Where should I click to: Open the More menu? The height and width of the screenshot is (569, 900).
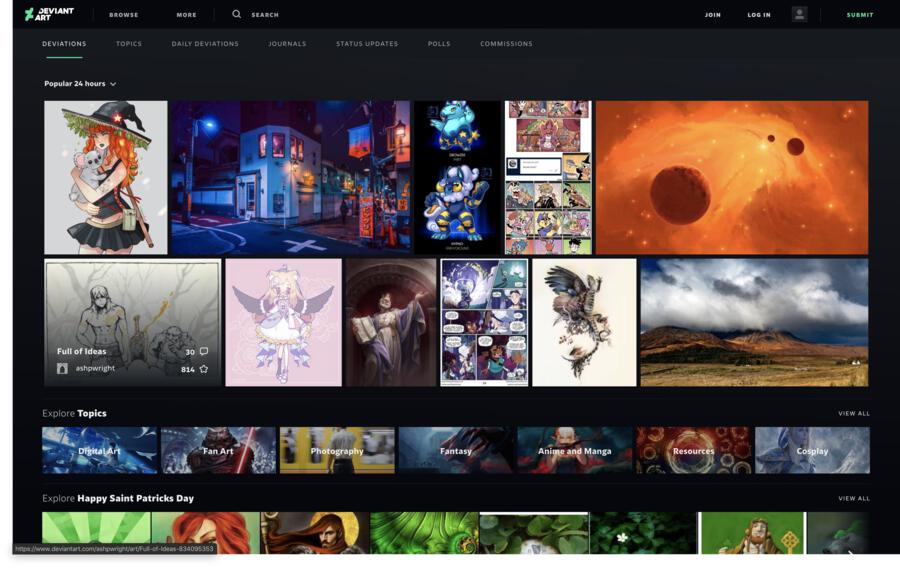186,15
